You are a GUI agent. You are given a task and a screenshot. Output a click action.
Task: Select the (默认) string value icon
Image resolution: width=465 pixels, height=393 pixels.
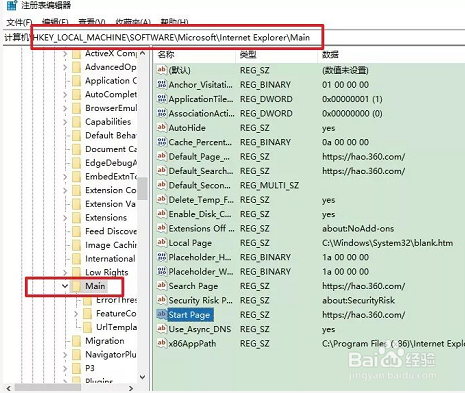point(162,70)
